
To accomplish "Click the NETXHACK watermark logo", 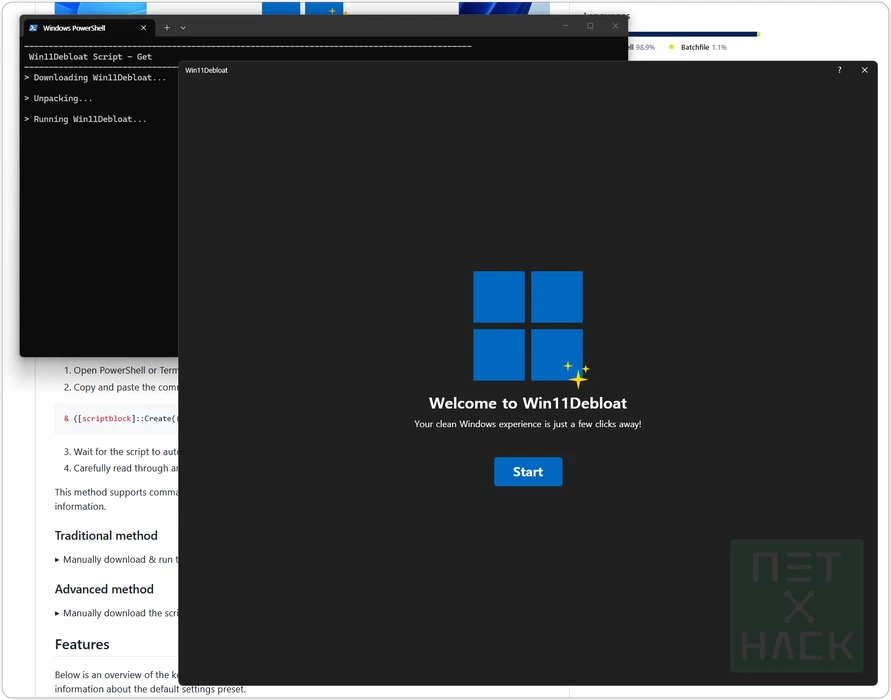I will [796, 605].
